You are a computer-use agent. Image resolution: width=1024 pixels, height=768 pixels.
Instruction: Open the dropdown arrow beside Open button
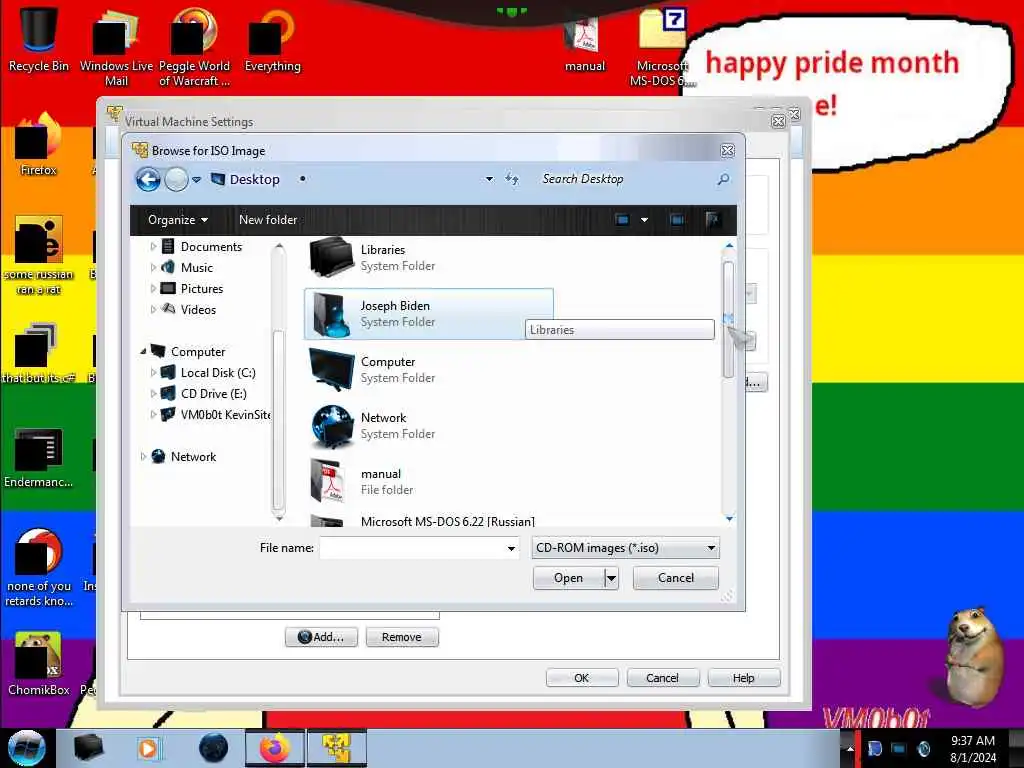coord(611,578)
